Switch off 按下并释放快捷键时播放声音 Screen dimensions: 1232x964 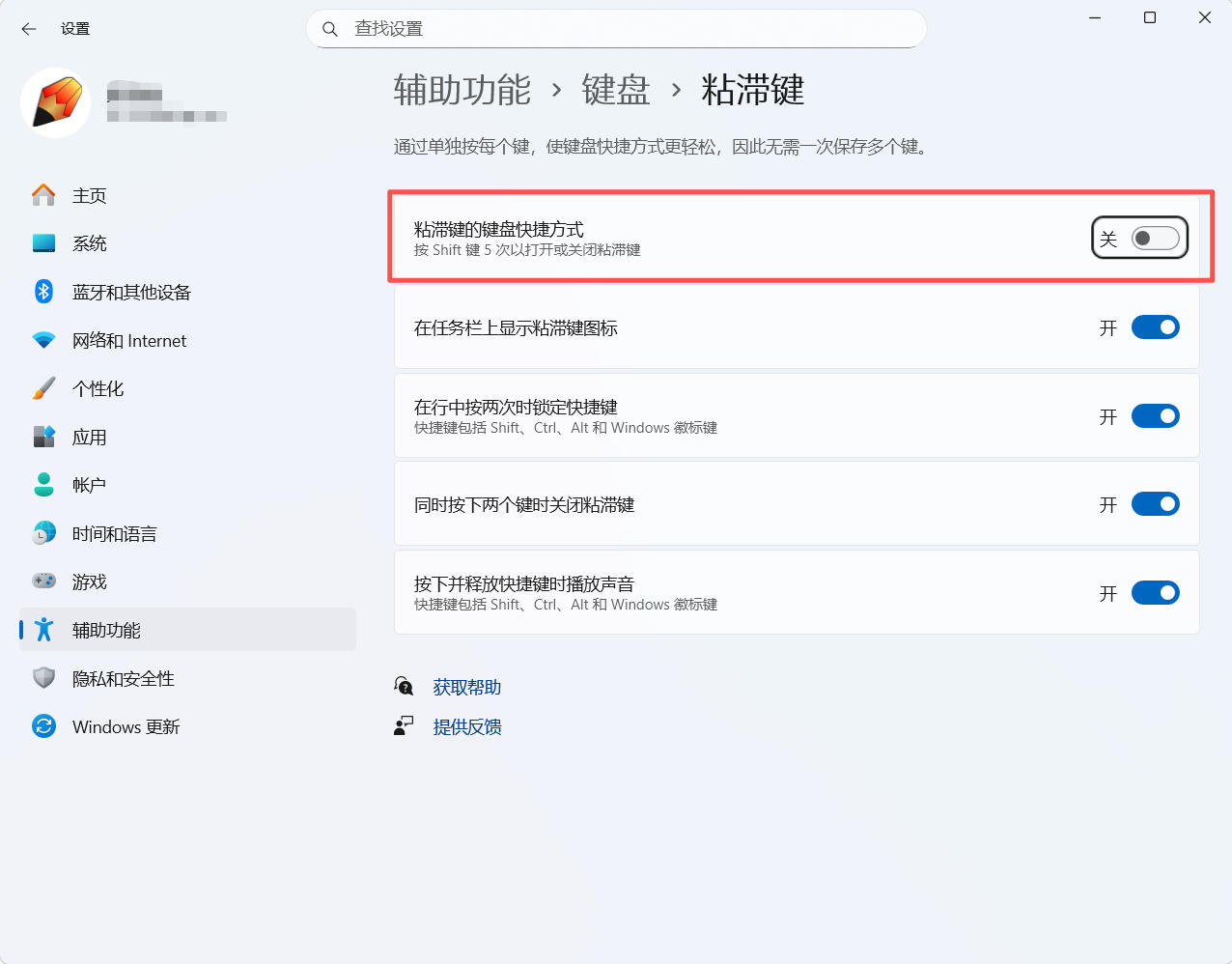point(1155,593)
